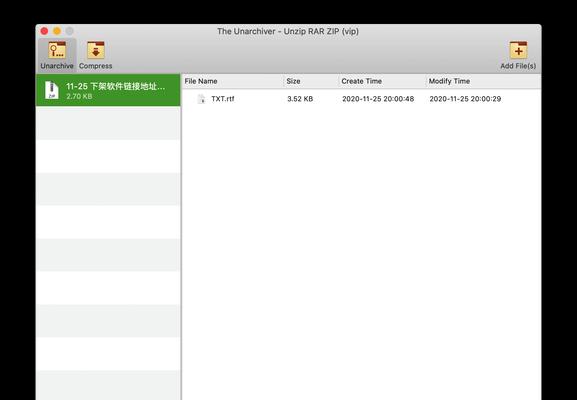Select the Unarchive toolbar icon
This screenshot has height=400, width=577.
[57, 50]
